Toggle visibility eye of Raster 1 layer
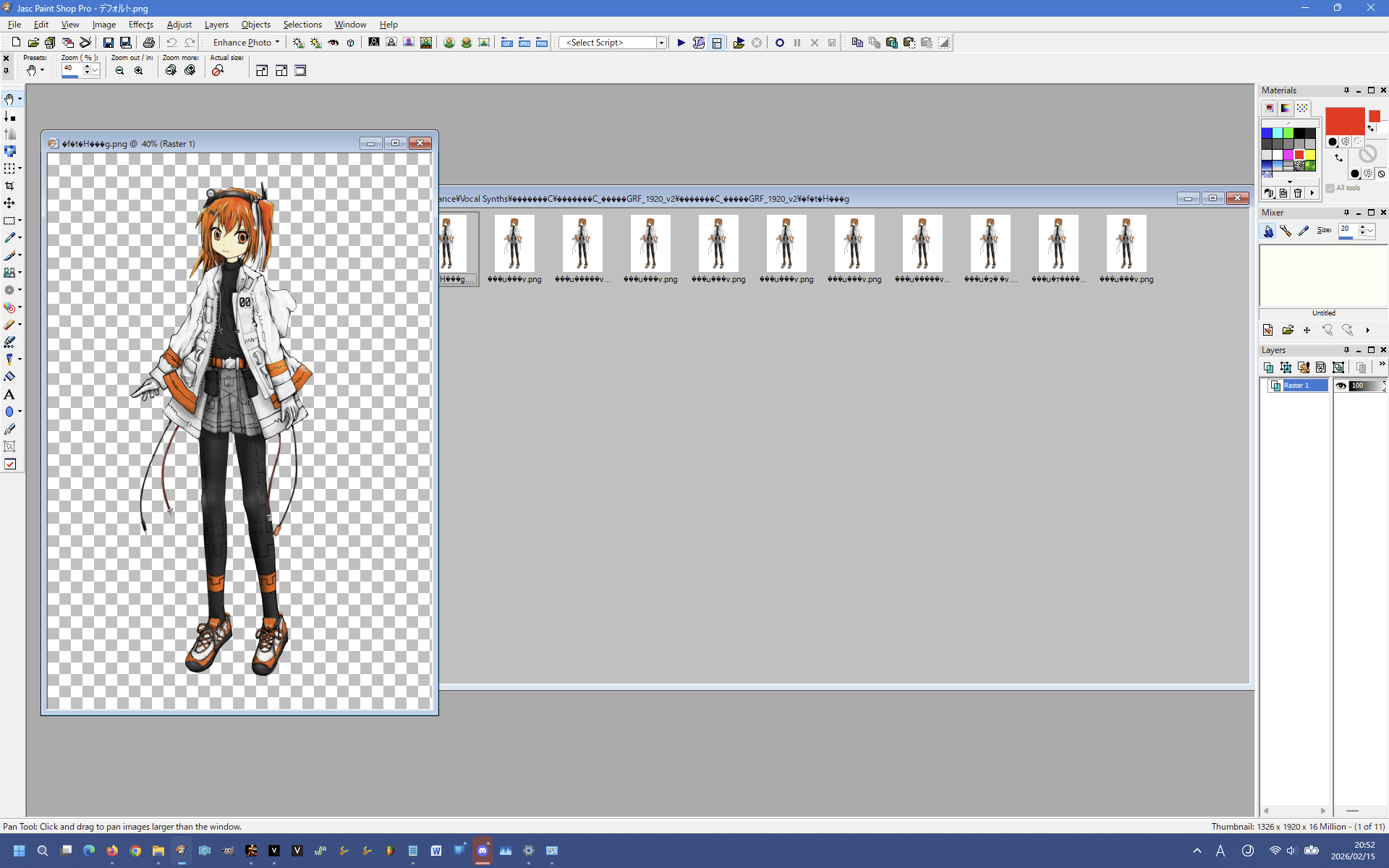Screen dimensions: 1389x868 [1341, 386]
